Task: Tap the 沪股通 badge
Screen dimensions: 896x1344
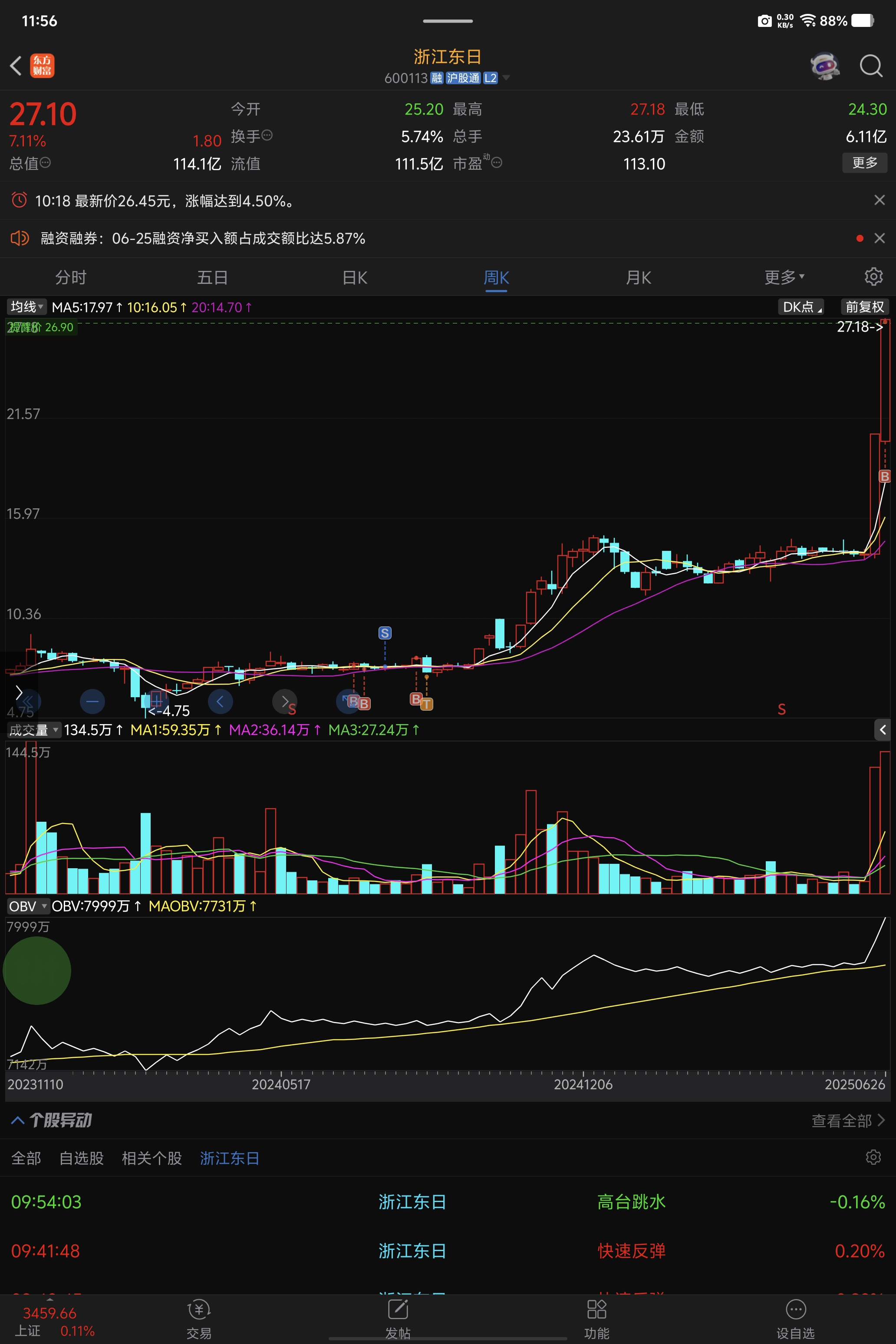Action: (463, 78)
